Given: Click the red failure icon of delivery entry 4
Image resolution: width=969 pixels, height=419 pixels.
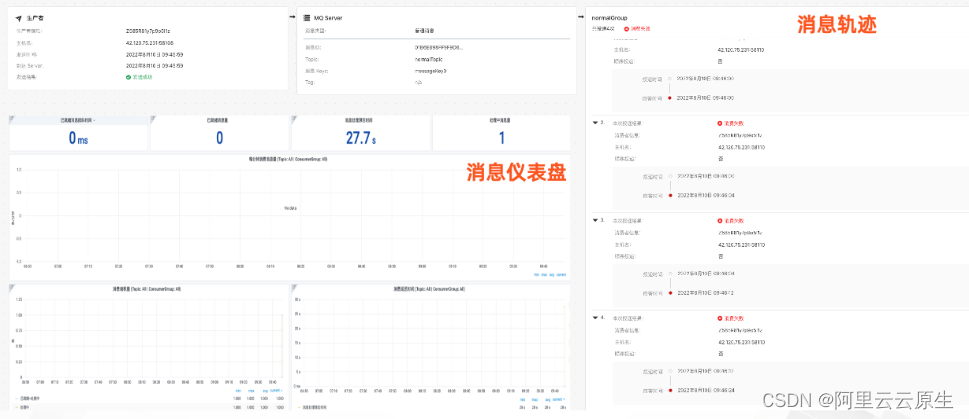Looking at the screenshot, I should click(x=719, y=318).
